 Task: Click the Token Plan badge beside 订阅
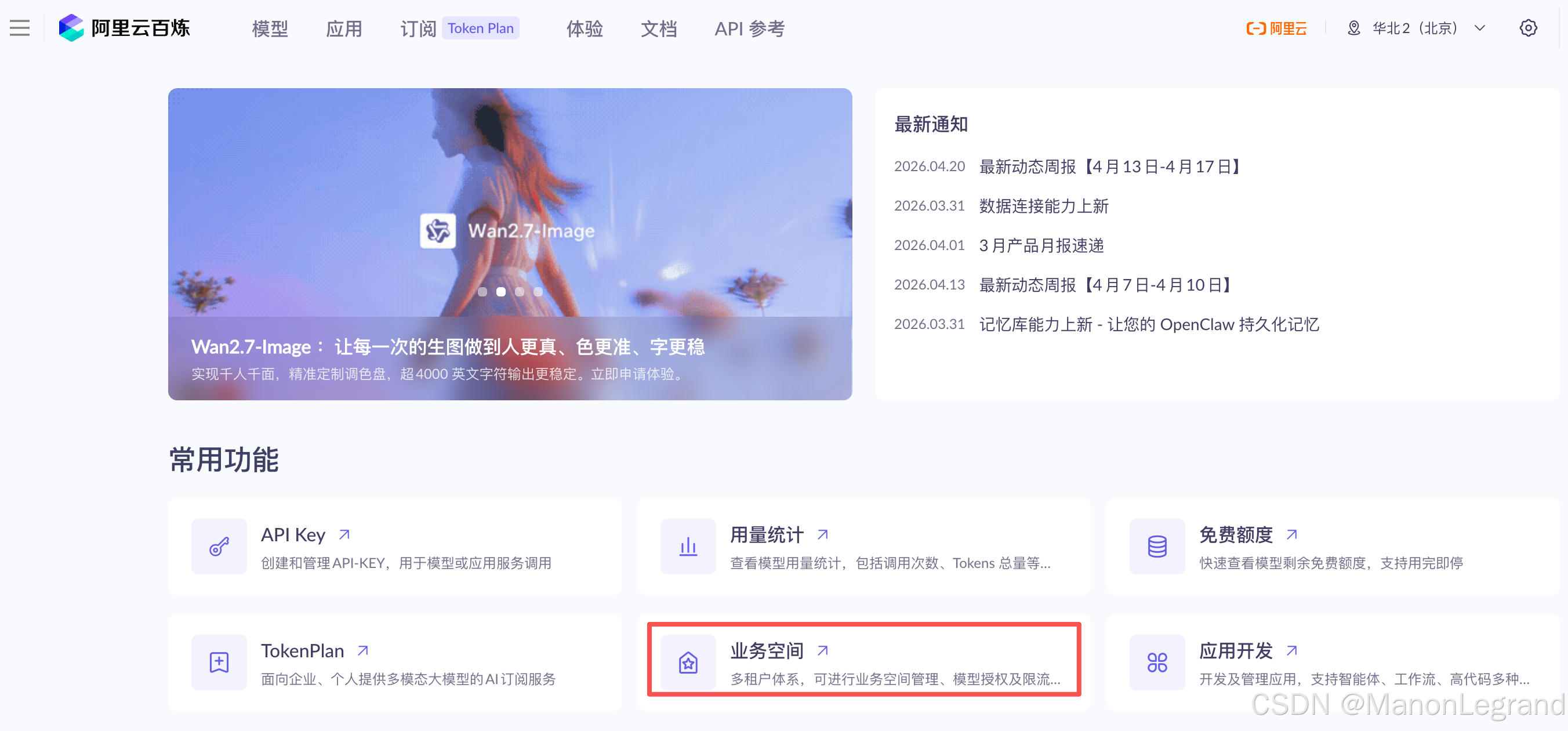pos(480,28)
